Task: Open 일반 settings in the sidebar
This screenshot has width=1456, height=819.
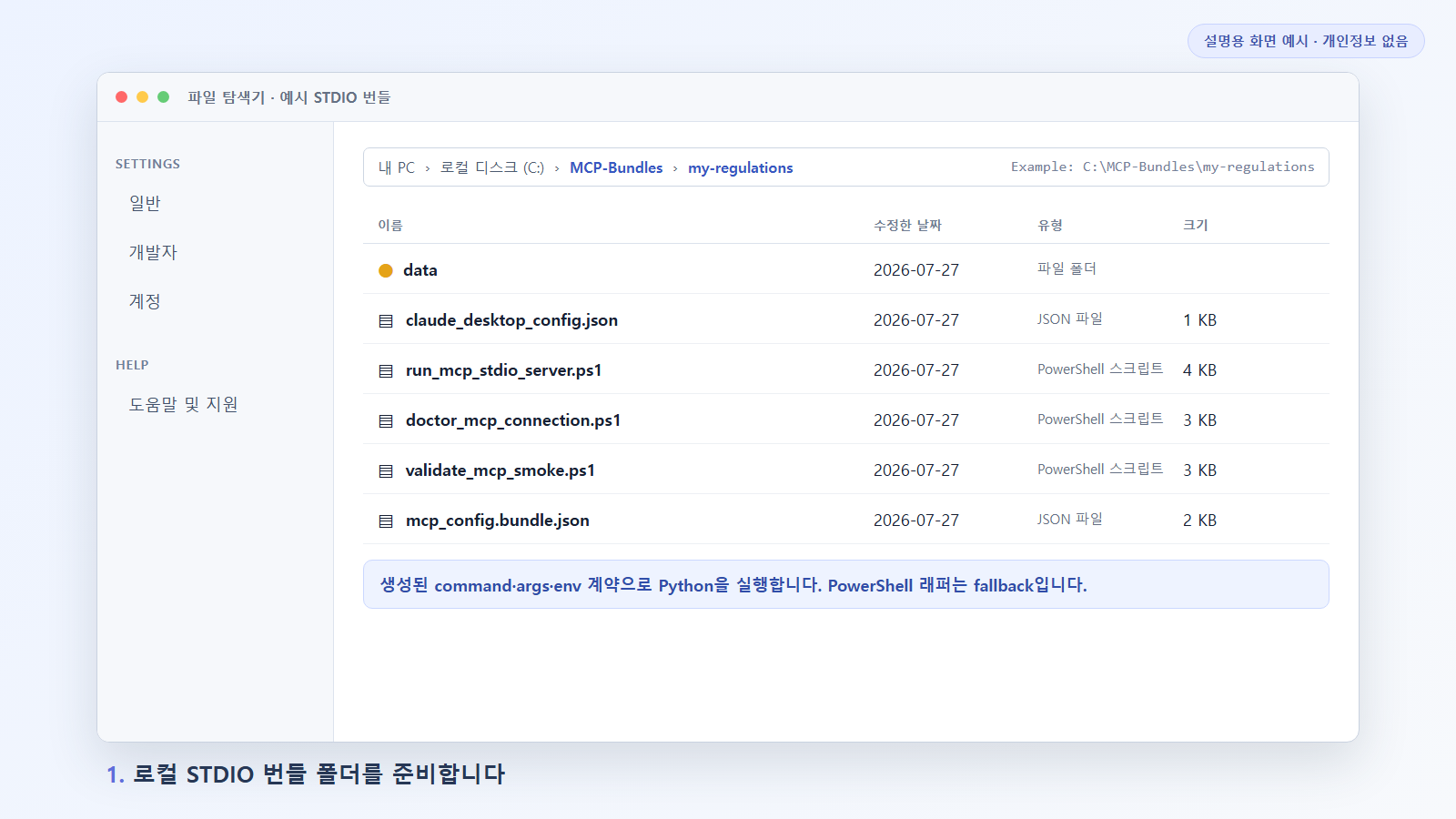Action: click(145, 203)
